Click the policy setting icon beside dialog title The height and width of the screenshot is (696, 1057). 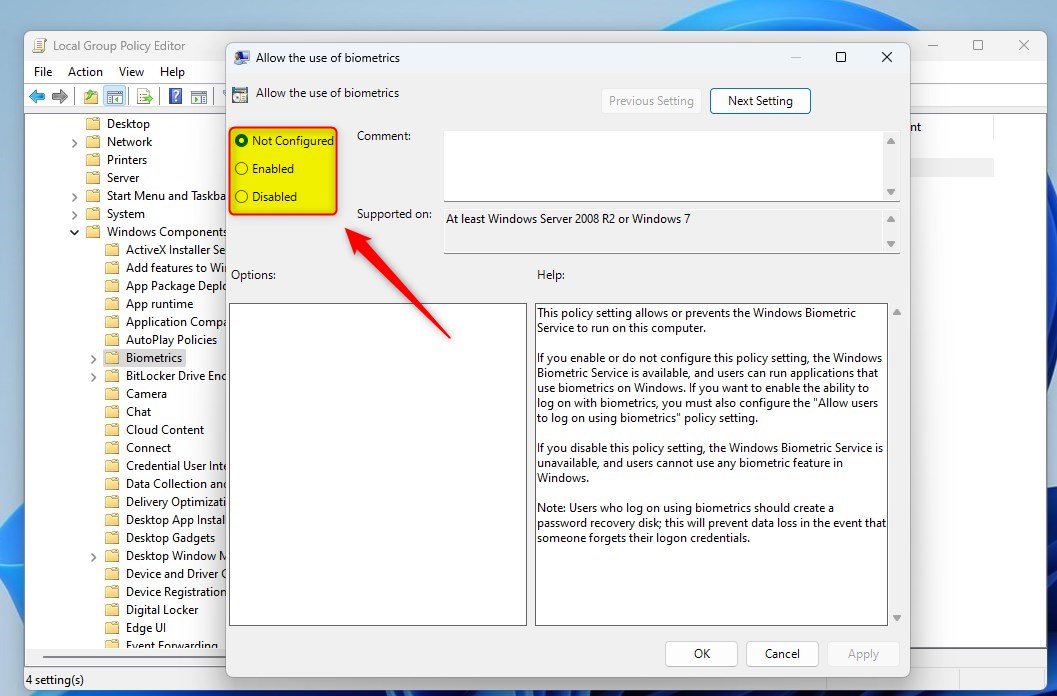coord(240,93)
